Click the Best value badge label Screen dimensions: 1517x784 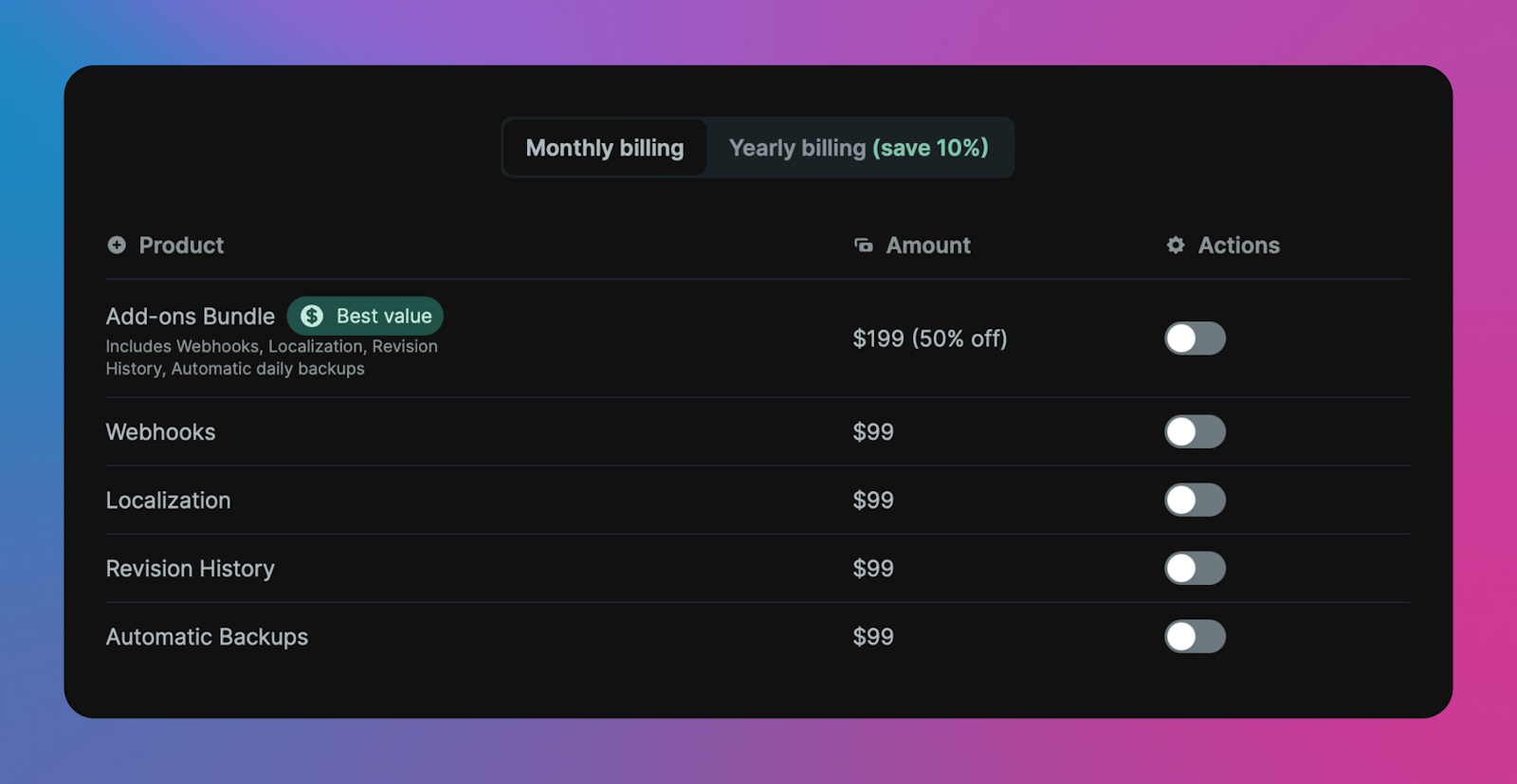click(384, 317)
